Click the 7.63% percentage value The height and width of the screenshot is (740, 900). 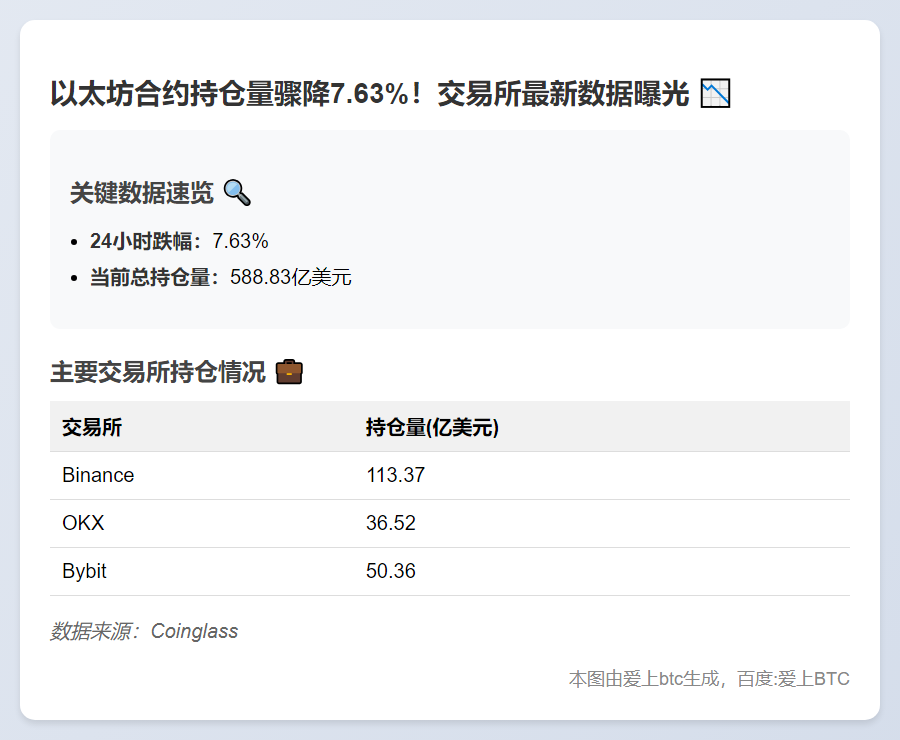(241, 240)
